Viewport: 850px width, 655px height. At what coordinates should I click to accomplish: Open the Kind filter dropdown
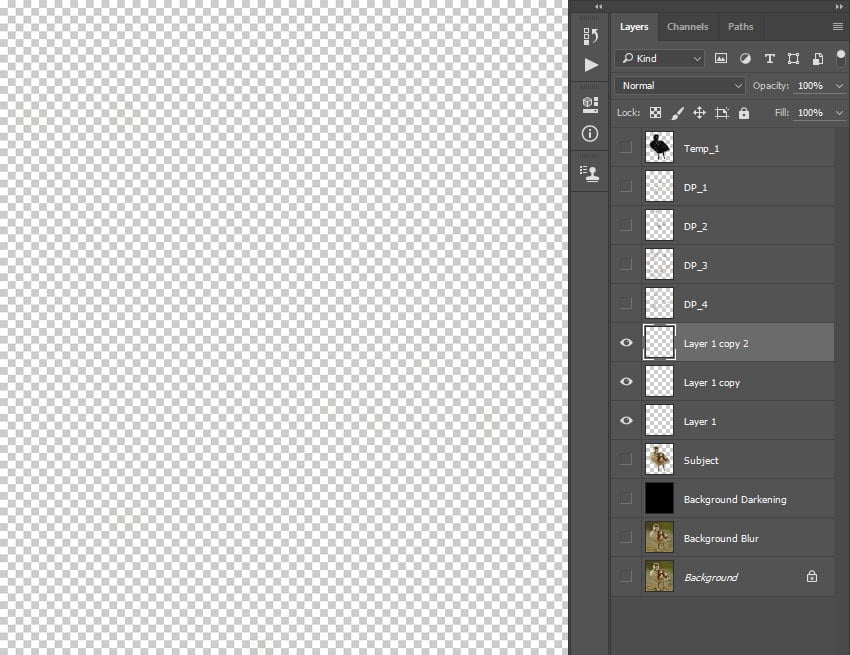(660, 58)
